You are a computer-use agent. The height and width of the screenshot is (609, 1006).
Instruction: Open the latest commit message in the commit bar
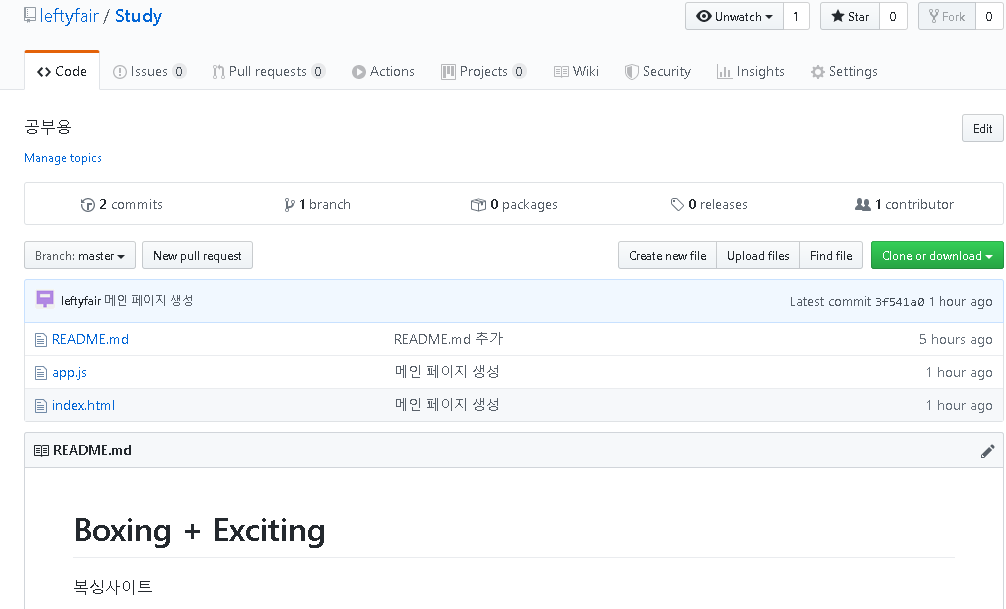click(149, 300)
